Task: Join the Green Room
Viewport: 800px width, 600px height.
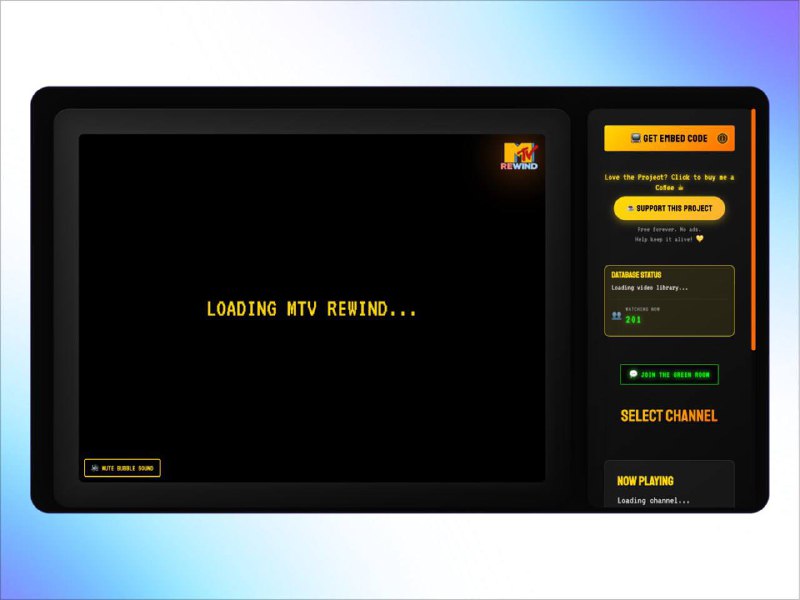Action: (x=669, y=374)
